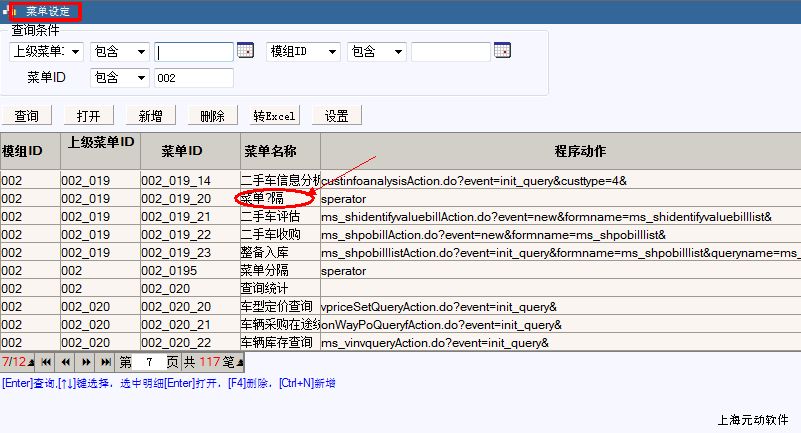Open the 模组ID field dropdown

coord(303,51)
